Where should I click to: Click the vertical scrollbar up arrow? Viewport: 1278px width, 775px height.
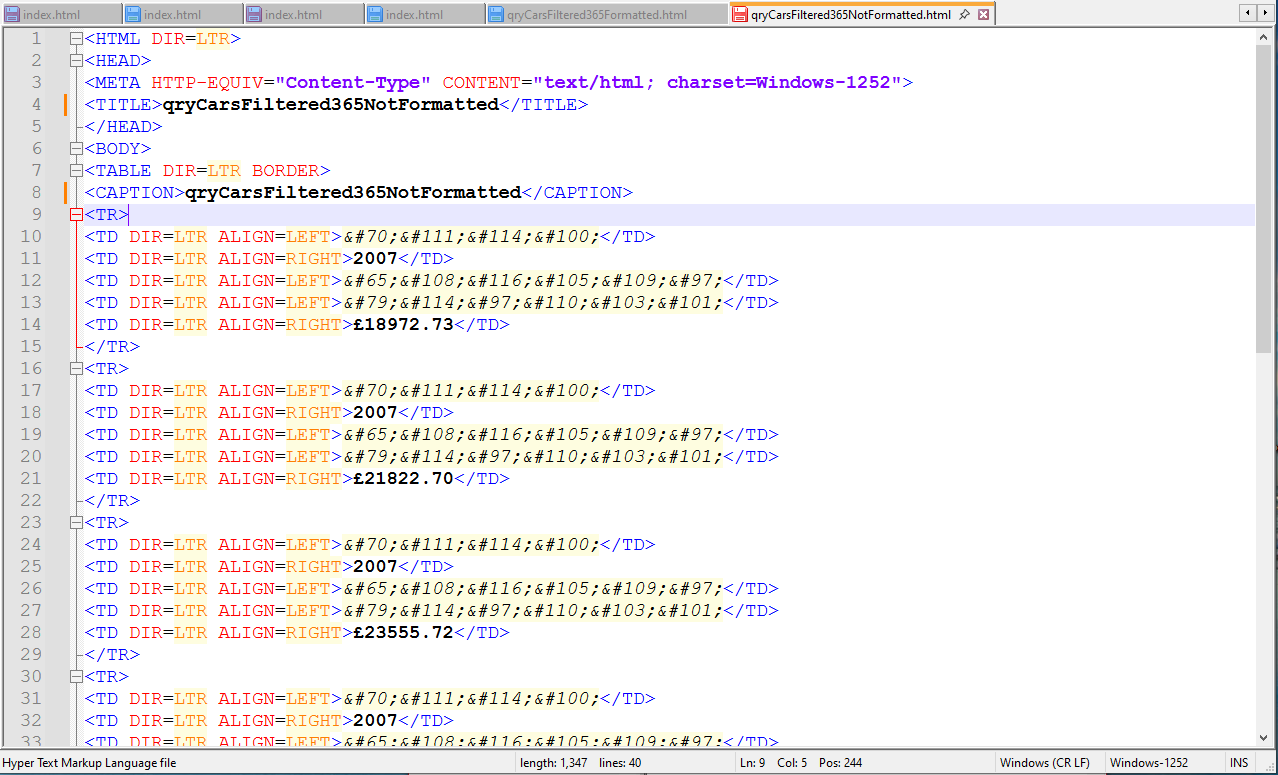pyautogui.click(x=1264, y=35)
